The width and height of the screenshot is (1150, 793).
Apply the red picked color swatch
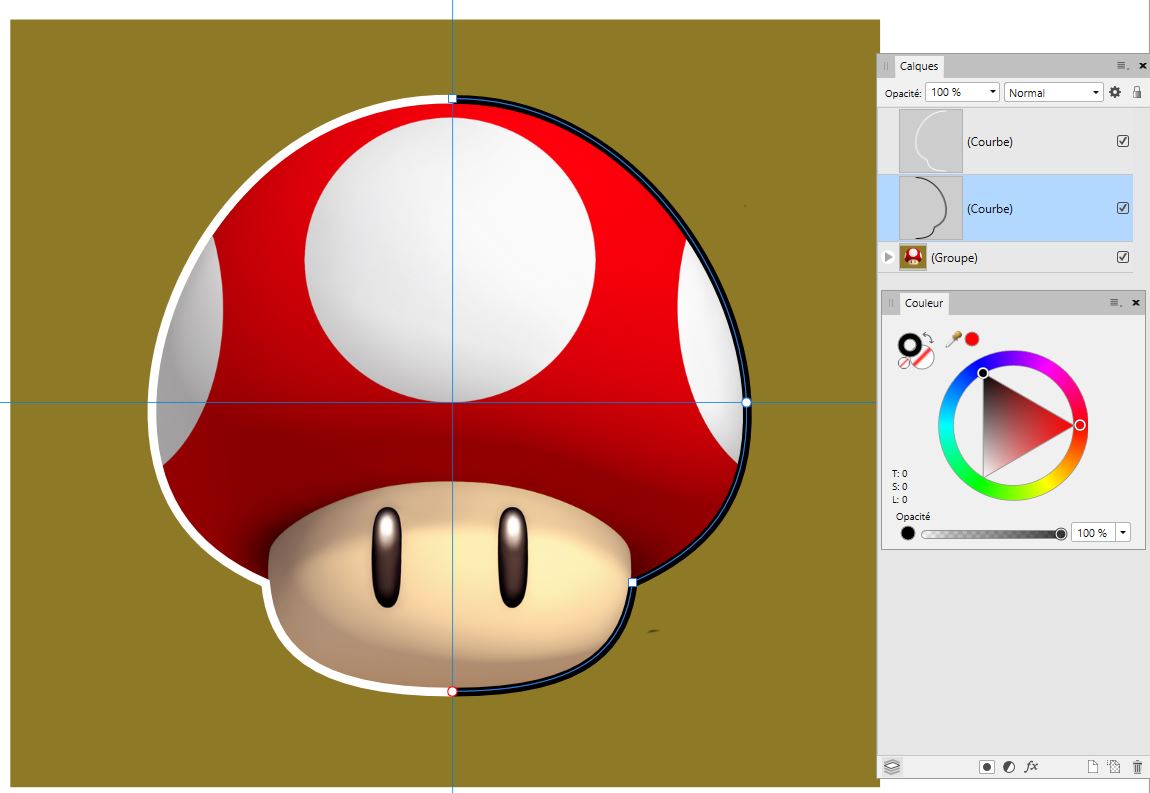pos(973,339)
